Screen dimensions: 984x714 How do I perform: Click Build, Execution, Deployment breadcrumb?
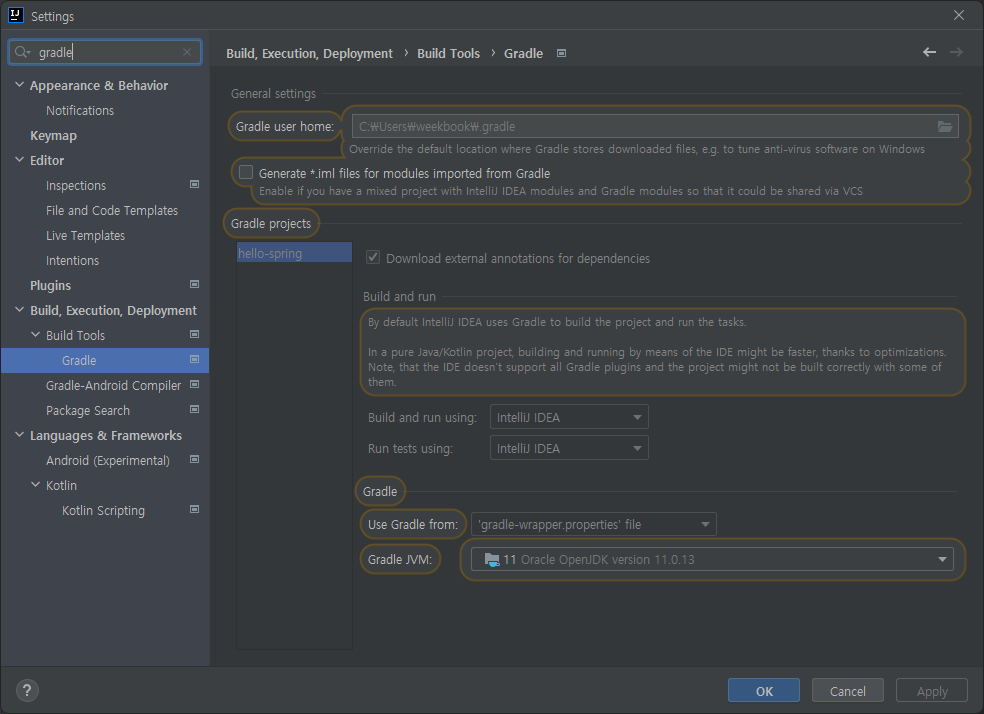click(309, 54)
